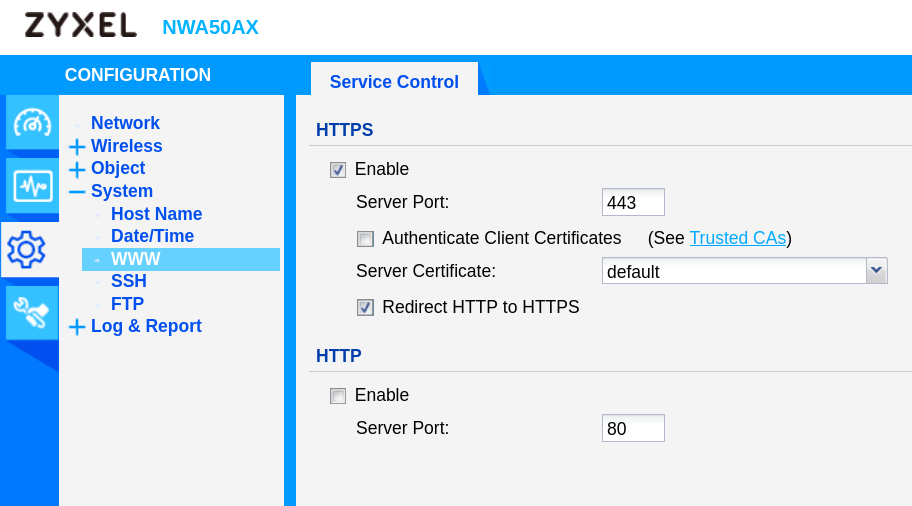Open the Network menu item
This screenshot has width=912, height=506.
tap(125, 123)
